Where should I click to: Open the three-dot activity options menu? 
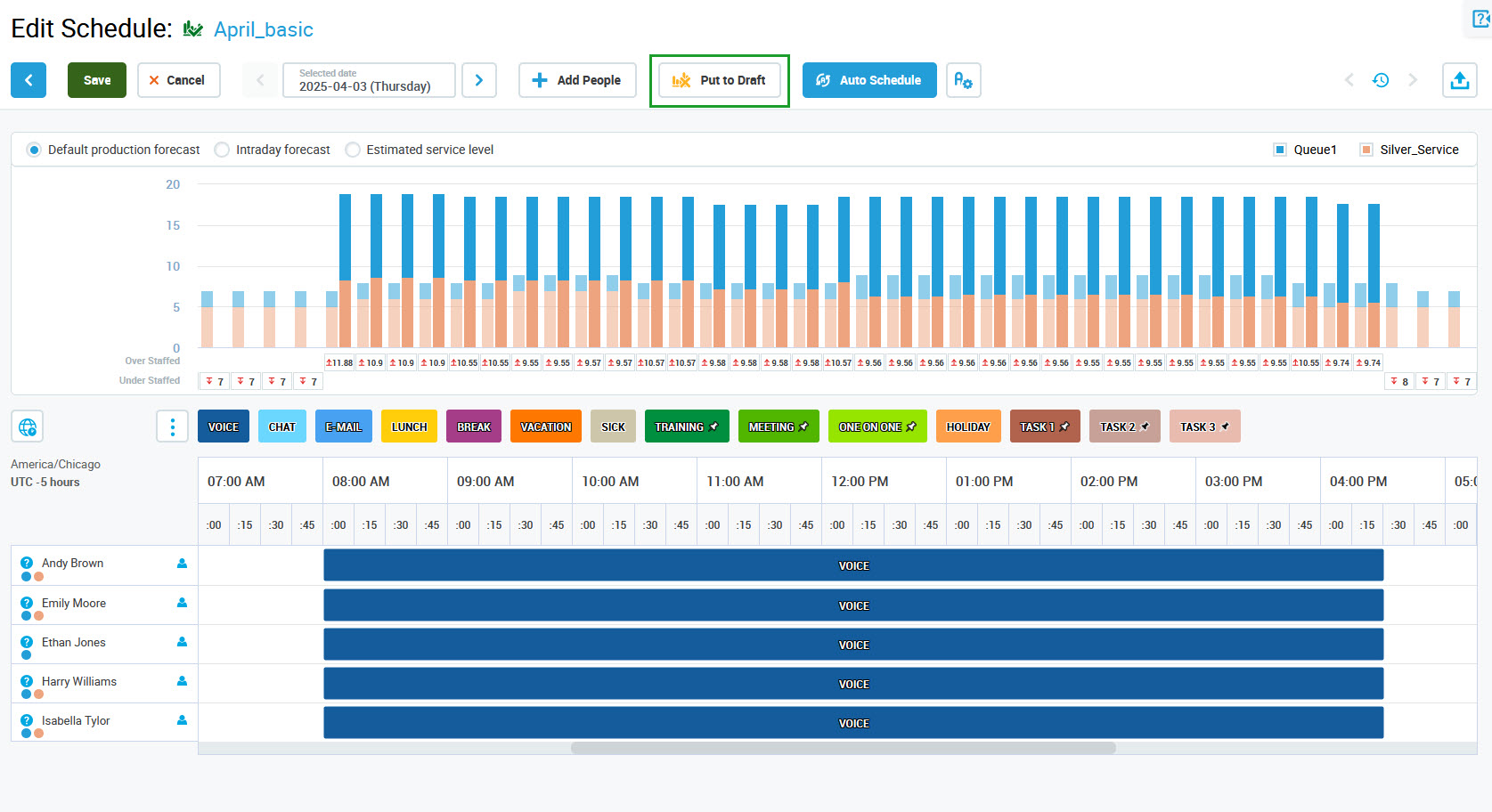pos(172,426)
